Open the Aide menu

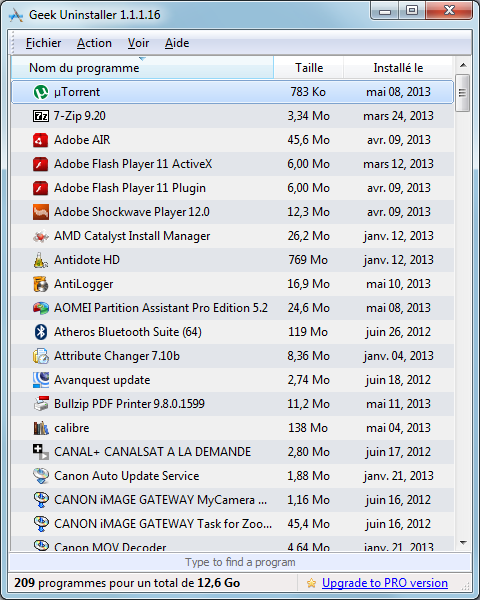[x=177, y=43]
